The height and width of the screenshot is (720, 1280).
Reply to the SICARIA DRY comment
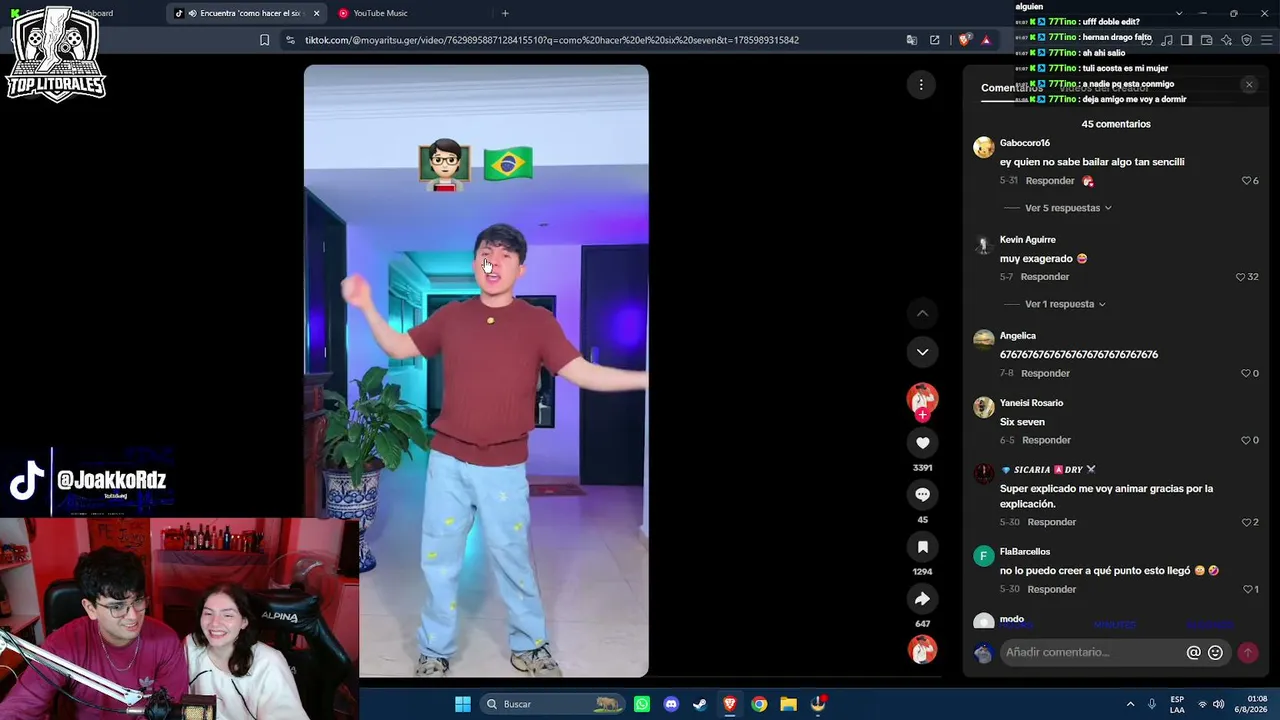(x=1051, y=522)
